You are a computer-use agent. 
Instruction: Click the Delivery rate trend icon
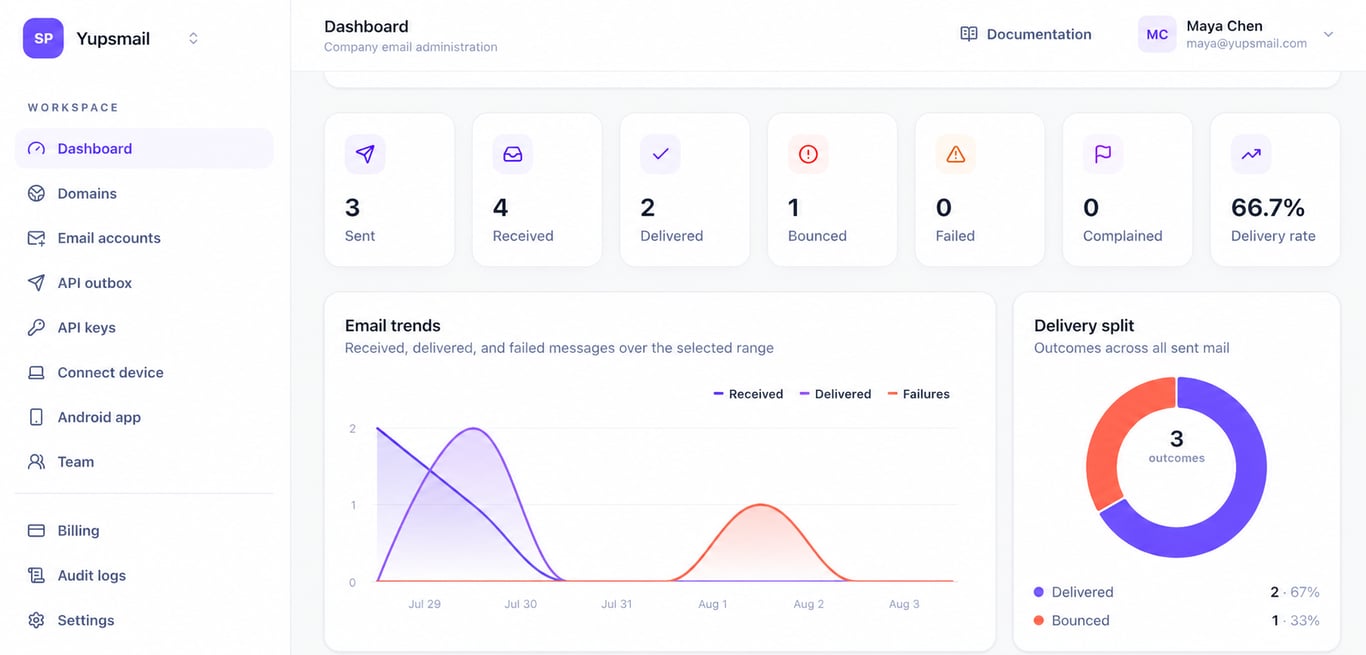coord(1251,154)
